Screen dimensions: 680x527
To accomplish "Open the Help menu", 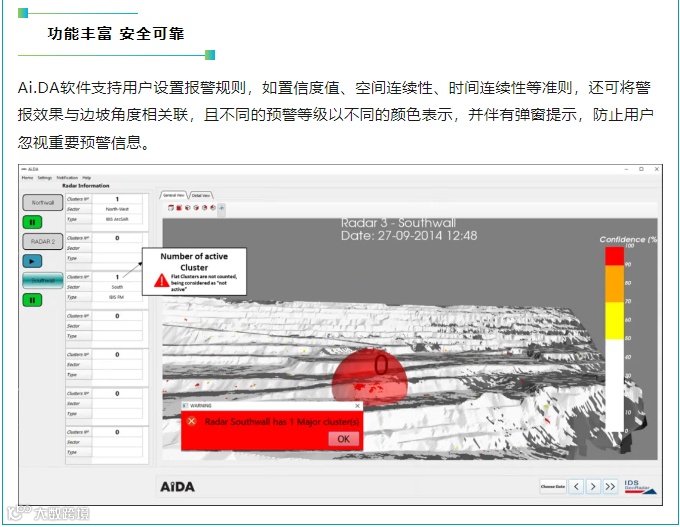I will click(87, 177).
